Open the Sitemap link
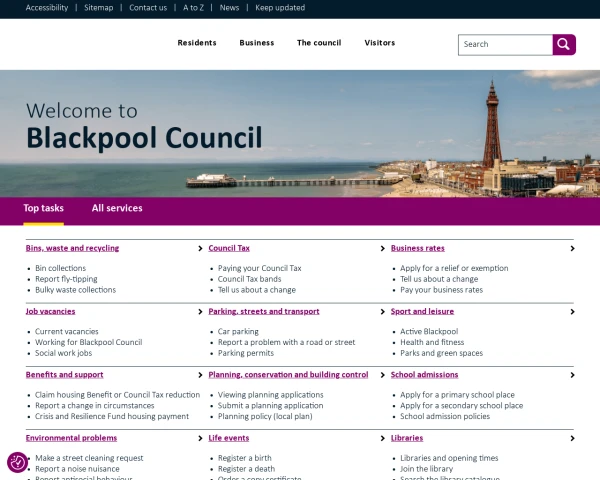 point(99,8)
